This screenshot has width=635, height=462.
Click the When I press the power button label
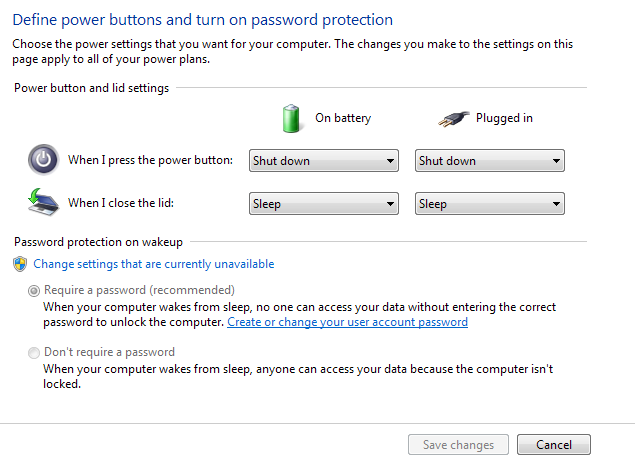(x=150, y=160)
